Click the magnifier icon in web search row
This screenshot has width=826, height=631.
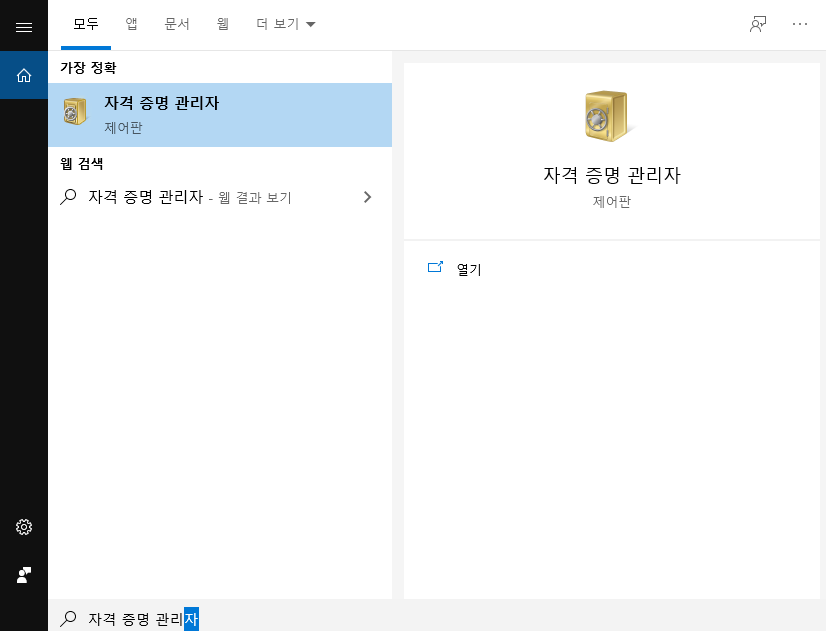click(x=68, y=197)
